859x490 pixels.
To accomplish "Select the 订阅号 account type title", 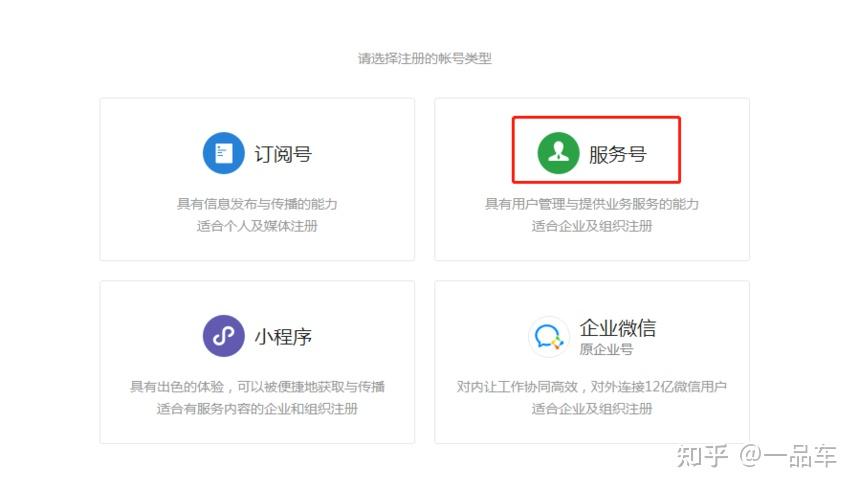I will (283, 154).
